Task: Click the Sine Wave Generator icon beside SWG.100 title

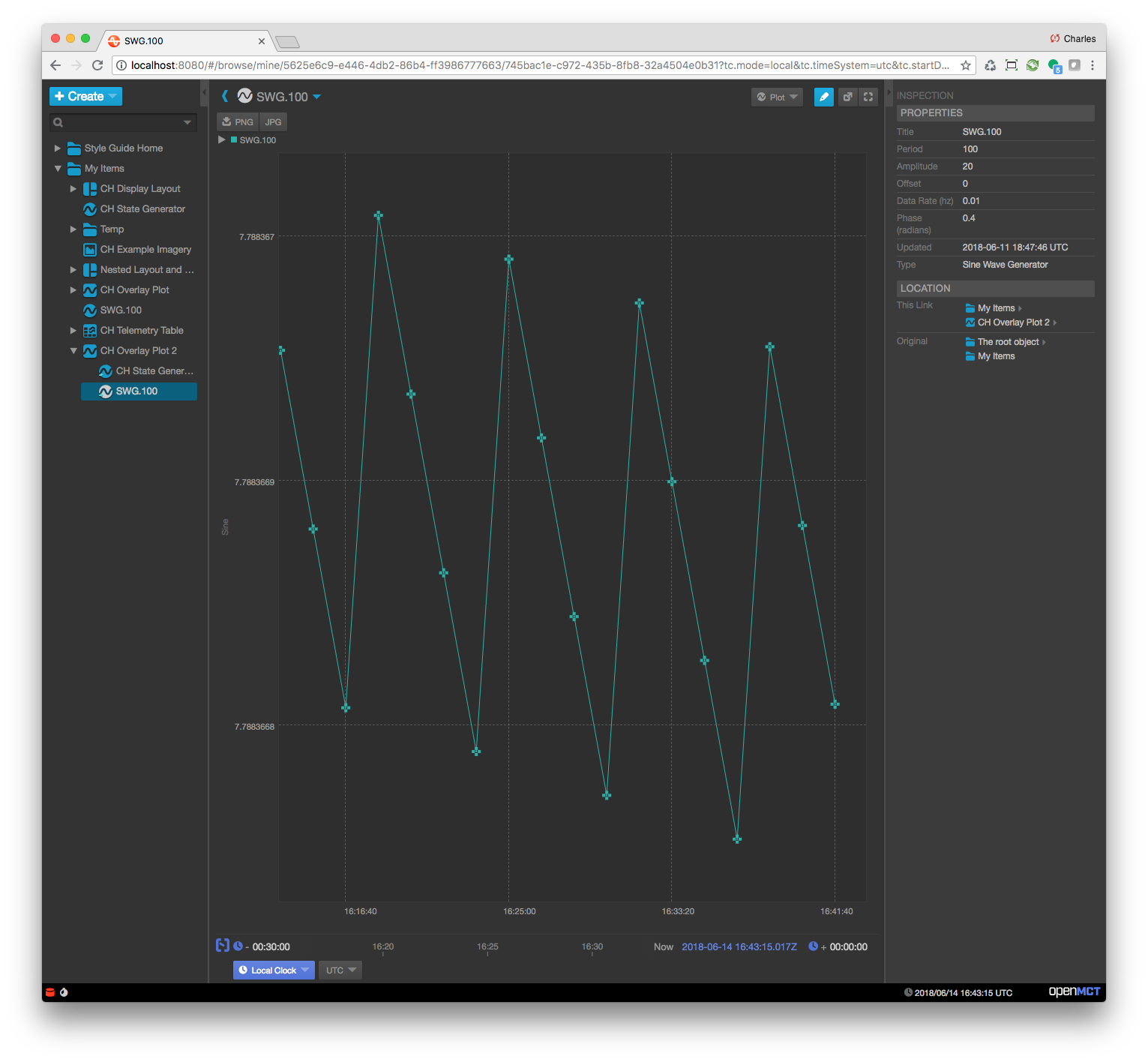Action: pyautogui.click(x=244, y=96)
